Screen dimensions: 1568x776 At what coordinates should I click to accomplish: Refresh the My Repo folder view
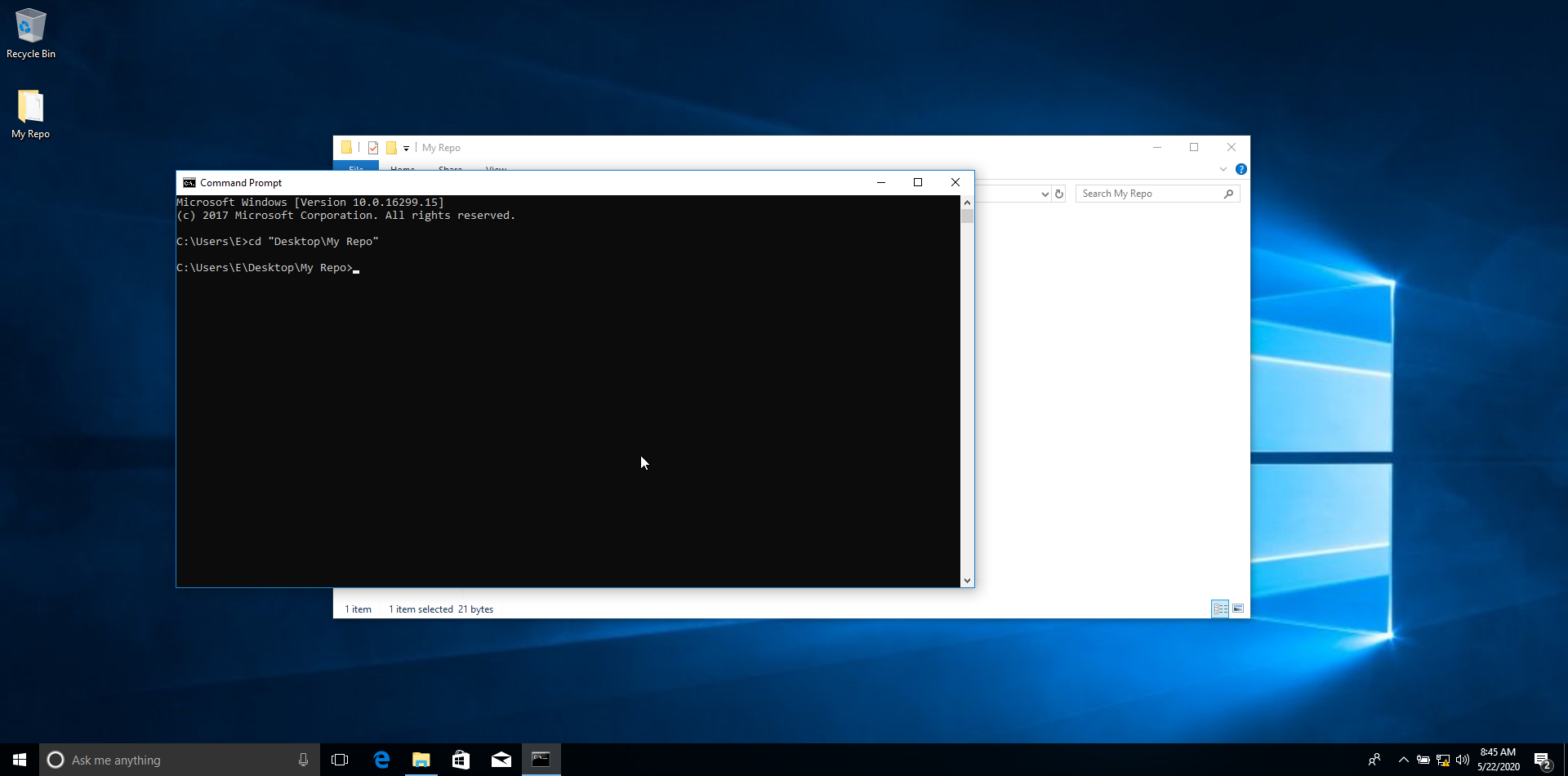coord(1059,194)
